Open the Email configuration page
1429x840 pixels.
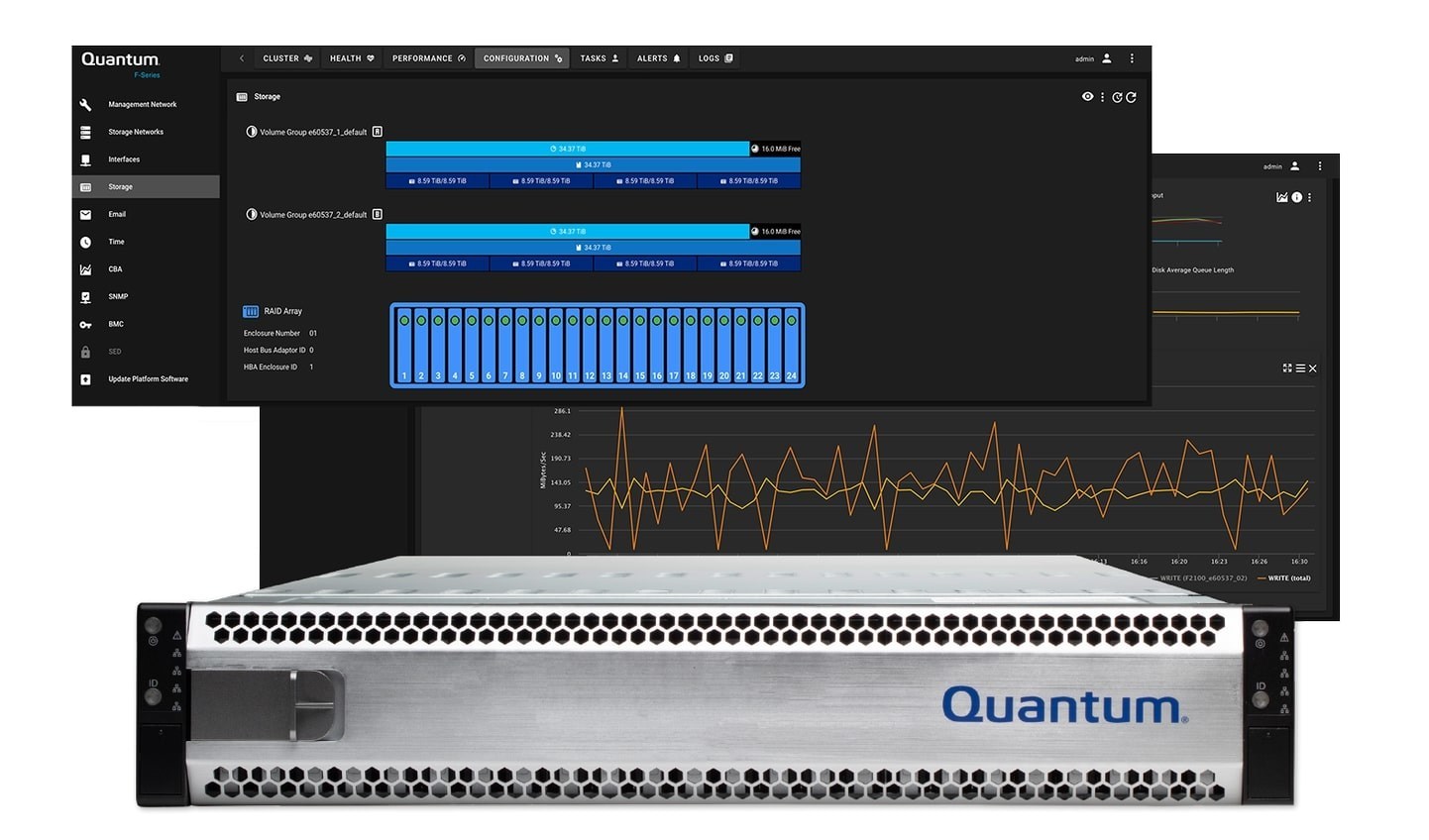pyautogui.click(x=117, y=214)
